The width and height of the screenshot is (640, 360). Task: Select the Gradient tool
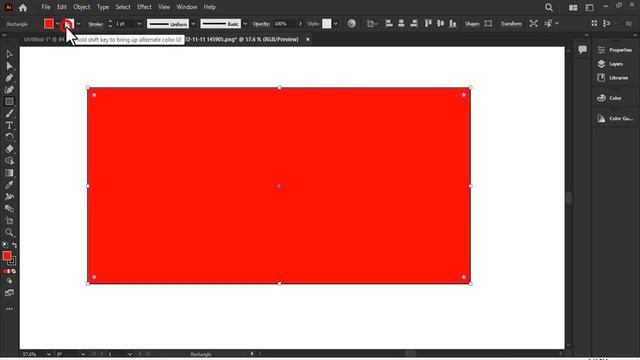click(x=9, y=173)
